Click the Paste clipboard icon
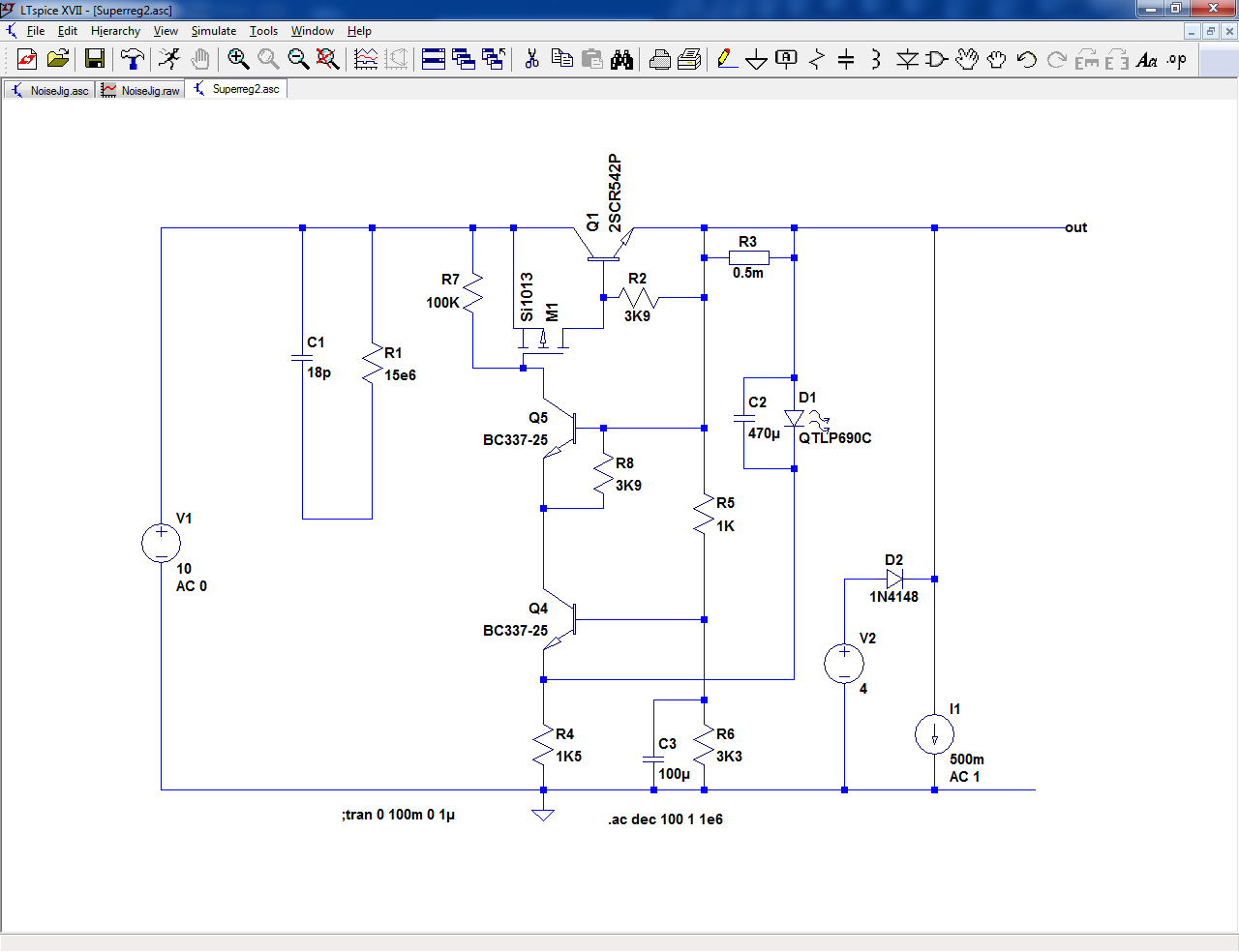1239x952 pixels. 592,60
